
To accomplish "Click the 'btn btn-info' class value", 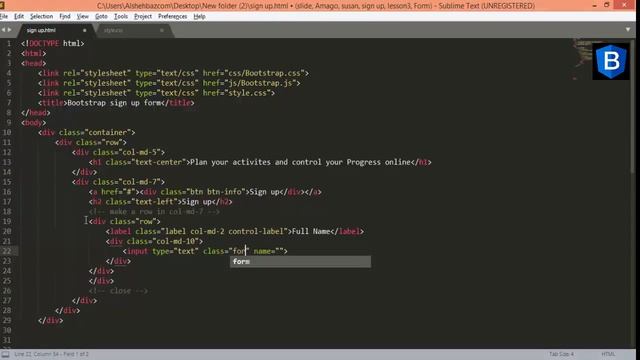I will click(216, 192).
